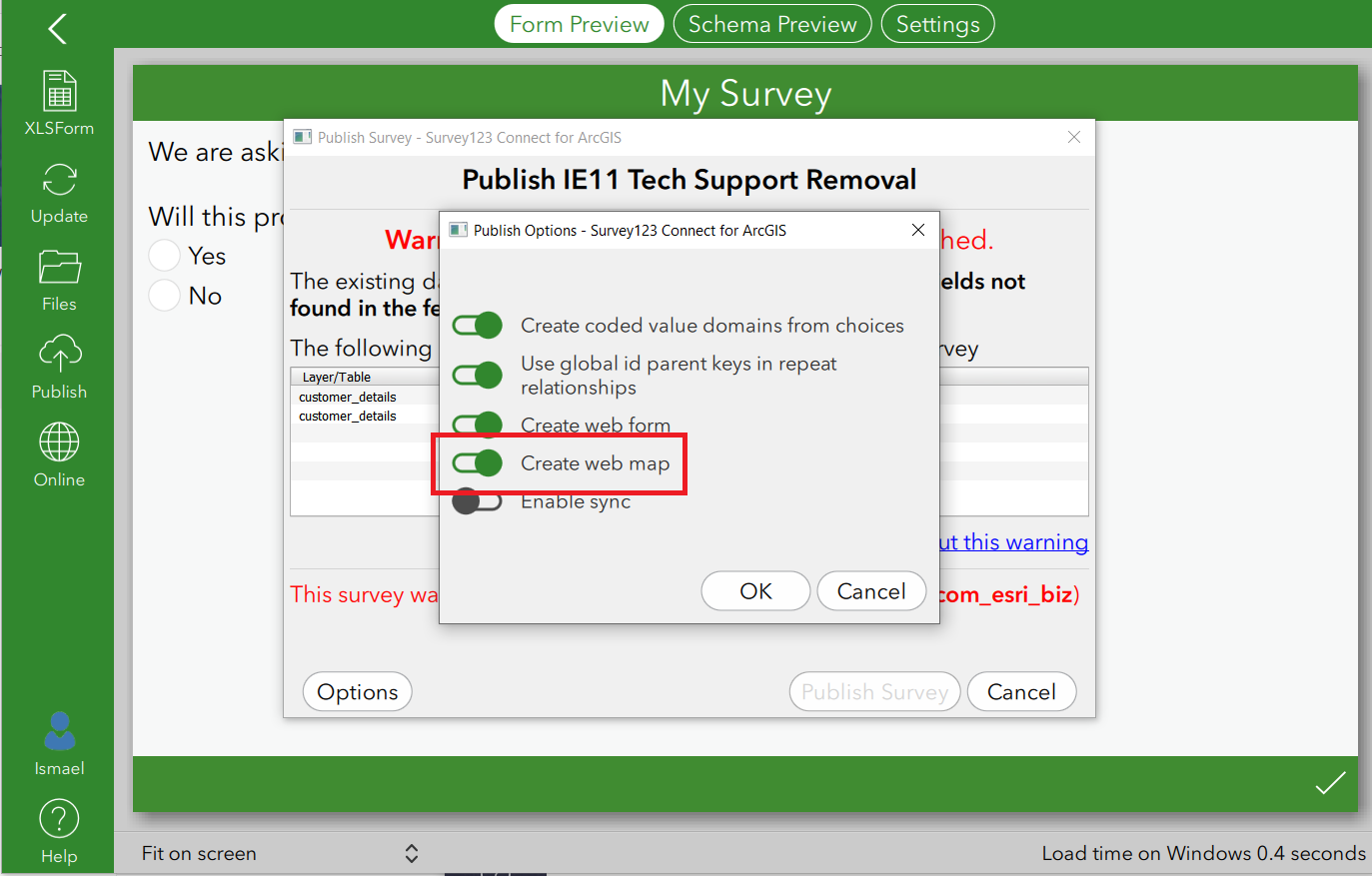
Task: Open the XLSForm spreadsheet icon
Action: coord(59,91)
